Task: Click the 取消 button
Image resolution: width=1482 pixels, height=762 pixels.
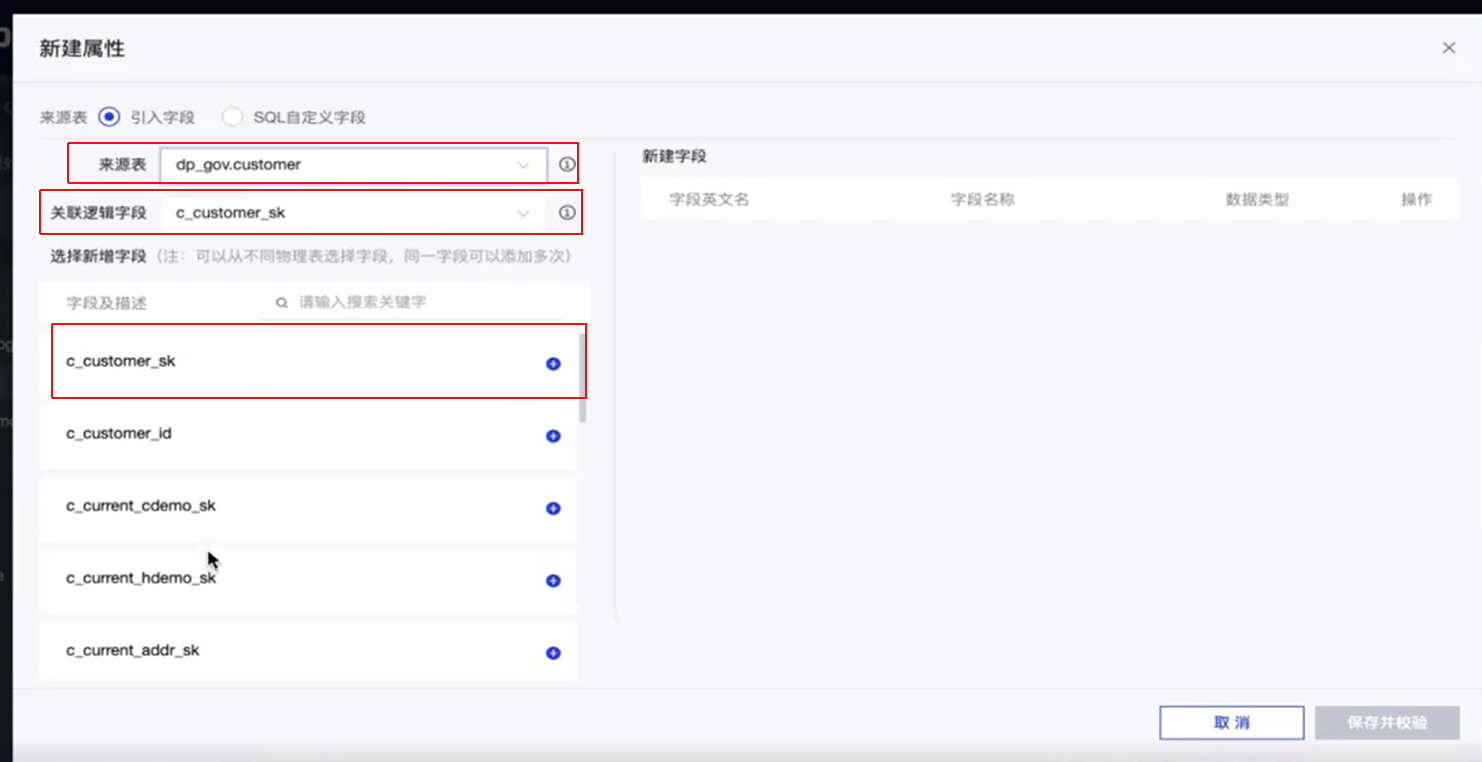Action: coord(1231,722)
